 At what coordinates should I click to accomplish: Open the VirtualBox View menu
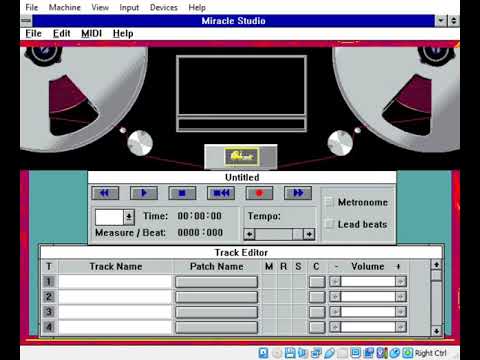[100, 7]
